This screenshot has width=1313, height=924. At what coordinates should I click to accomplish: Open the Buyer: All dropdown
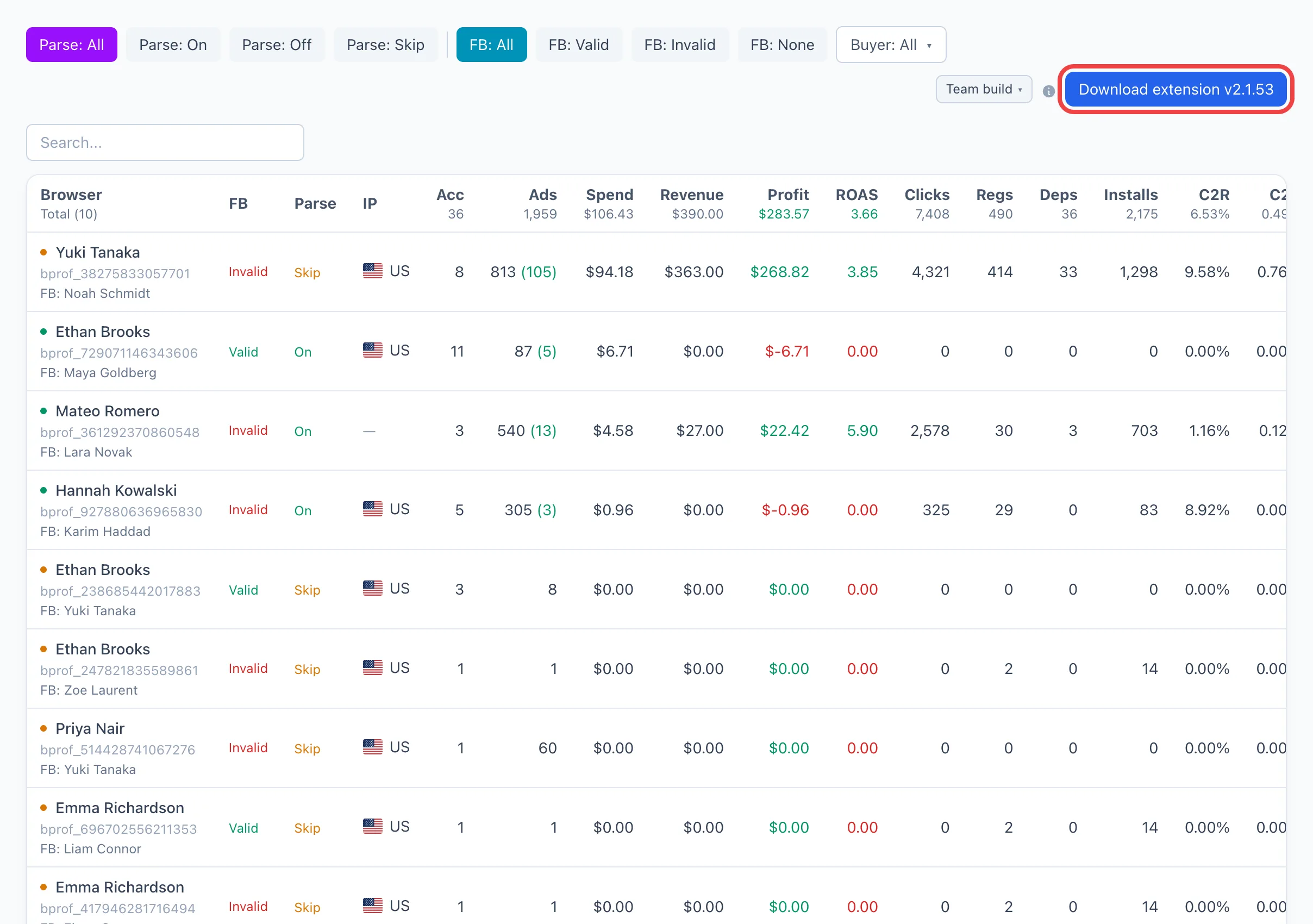(x=890, y=45)
